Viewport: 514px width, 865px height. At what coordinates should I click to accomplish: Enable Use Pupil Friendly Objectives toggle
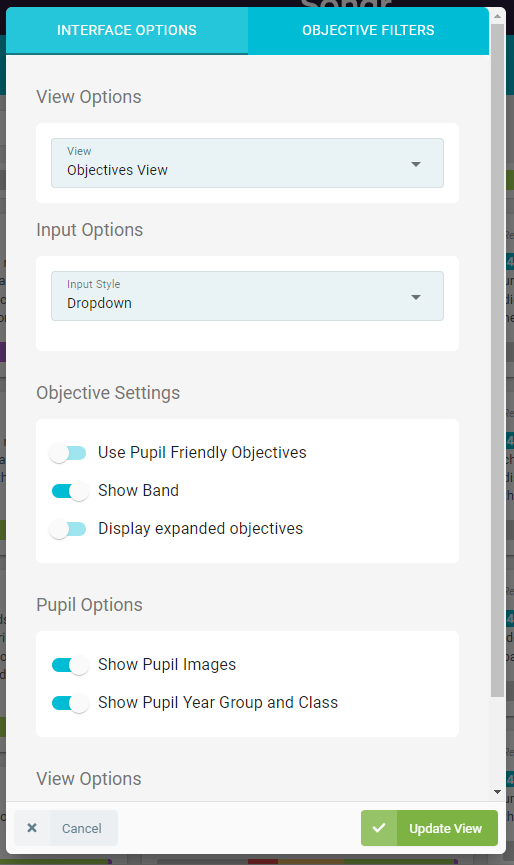pos(68,453)
